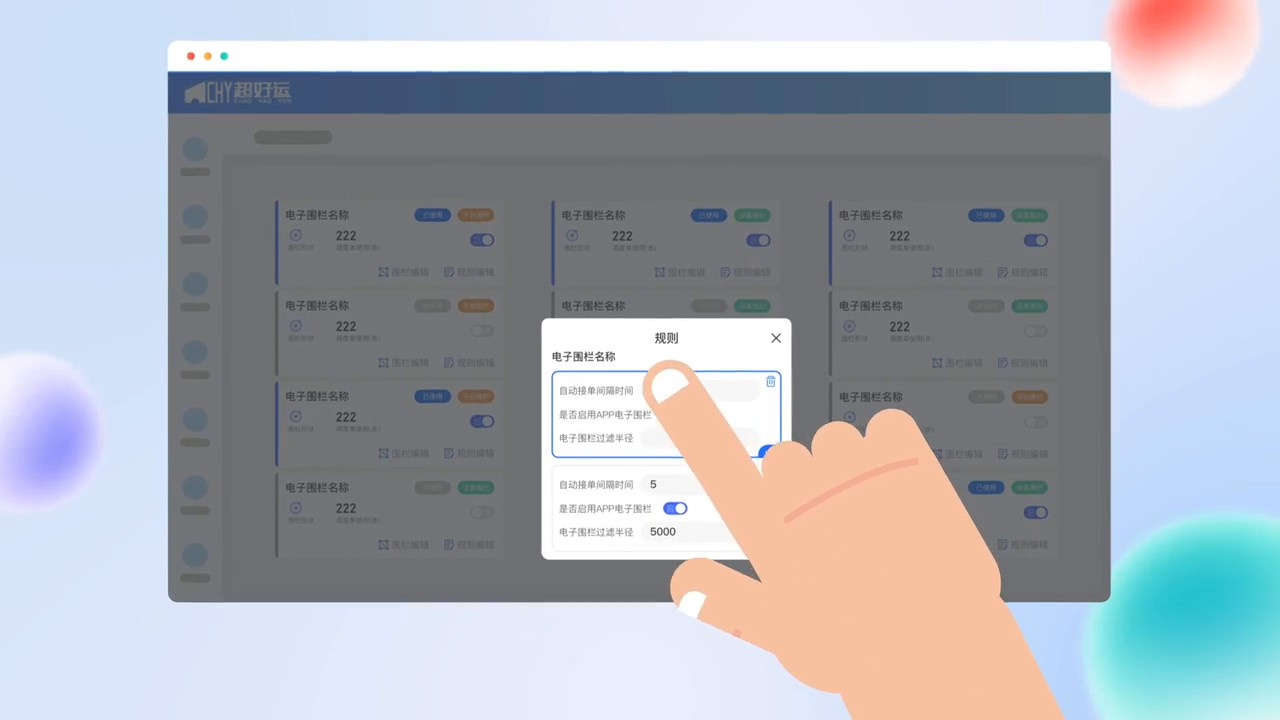This screenshot has height=720, width=1280.
Task: Click the blue 已使用 badge on top-left card
Action: coord(432,215)
